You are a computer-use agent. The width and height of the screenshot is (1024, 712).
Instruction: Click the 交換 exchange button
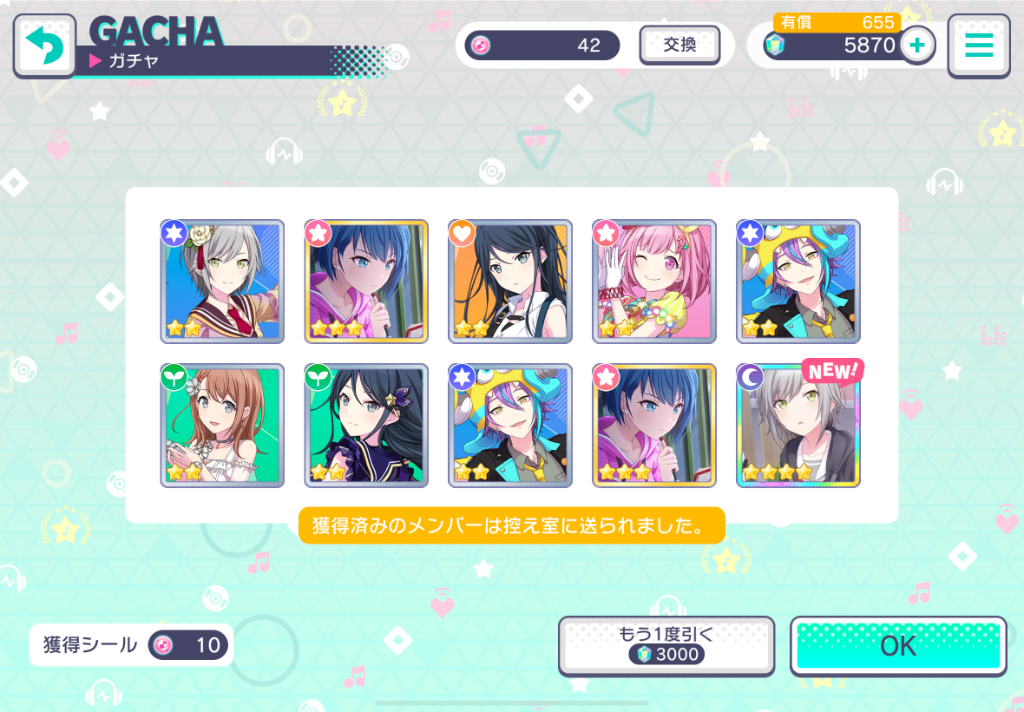click(x=679, y=45)
